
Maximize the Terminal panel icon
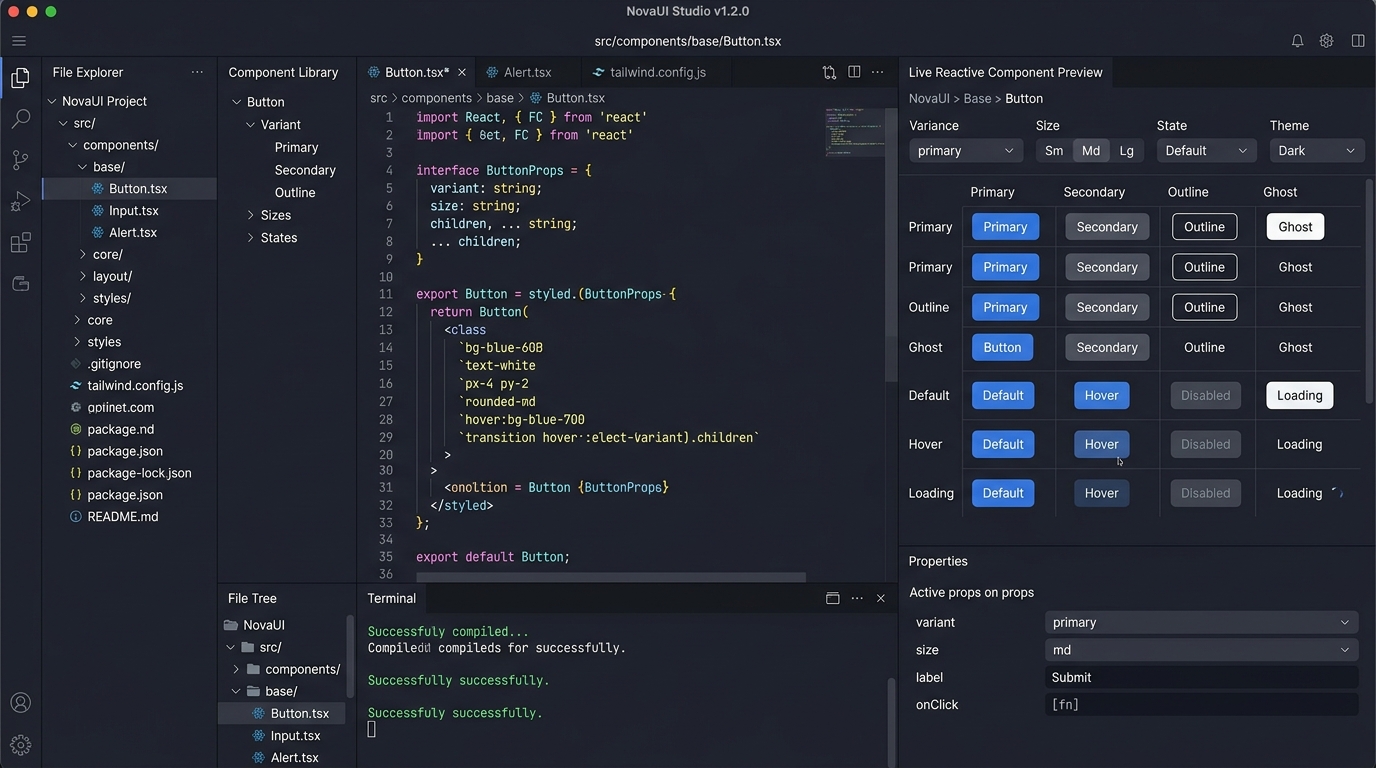(832, 598)
